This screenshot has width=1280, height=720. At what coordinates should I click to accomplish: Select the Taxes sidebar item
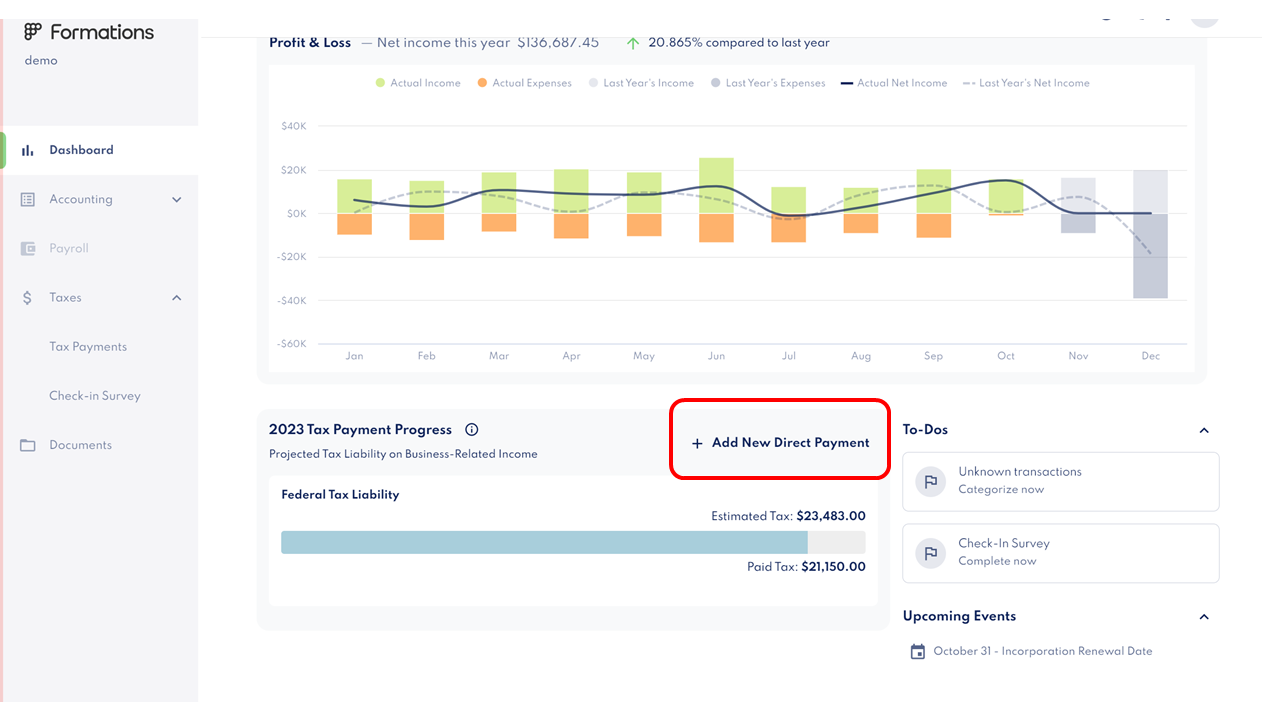(x=99, y=297)
